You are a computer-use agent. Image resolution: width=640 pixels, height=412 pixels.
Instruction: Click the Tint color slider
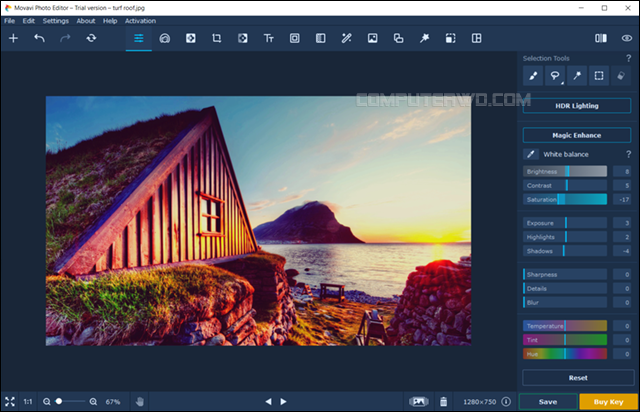(565, 340)
